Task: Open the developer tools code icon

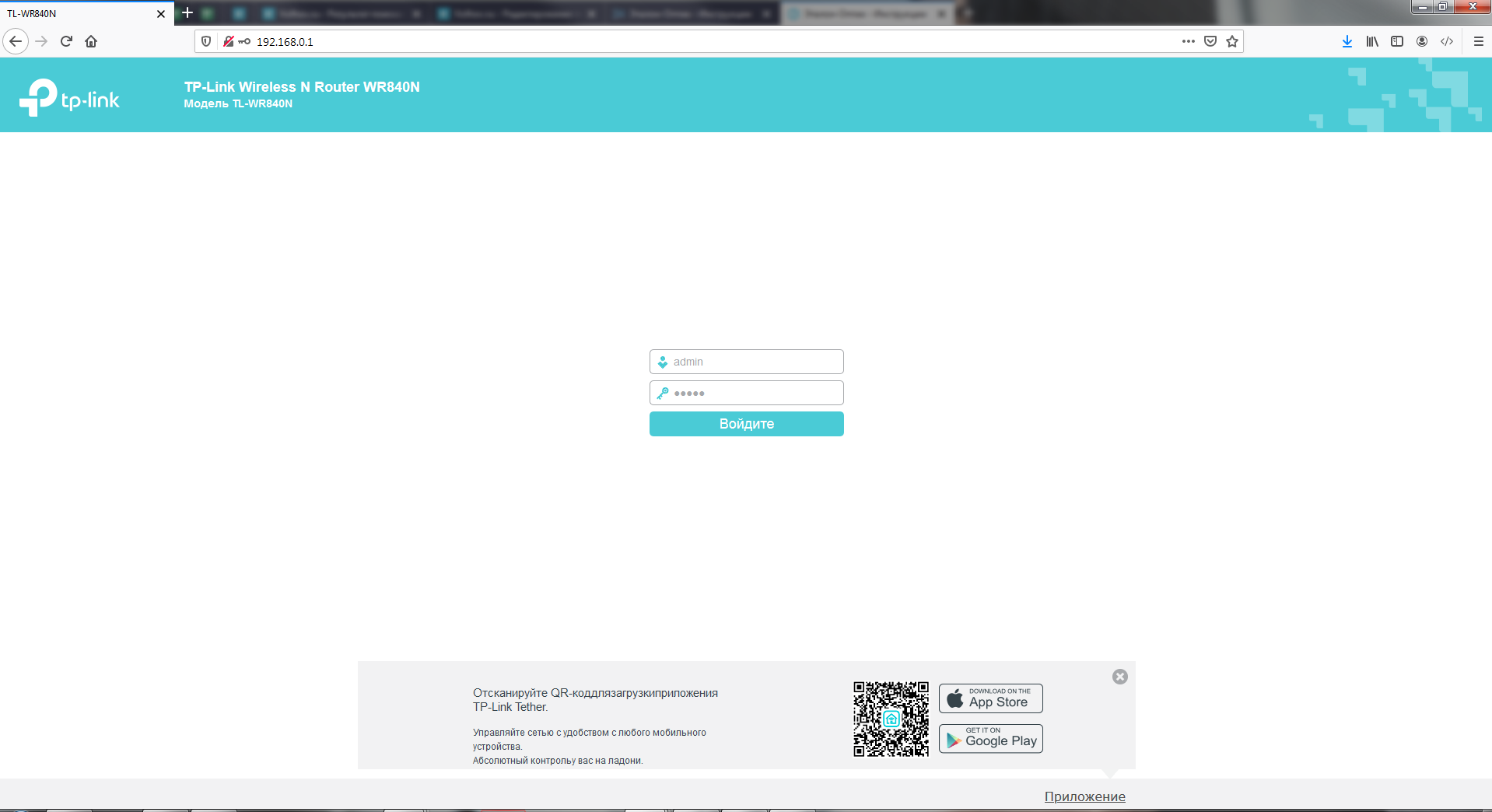Action: tap(1447, 41)
